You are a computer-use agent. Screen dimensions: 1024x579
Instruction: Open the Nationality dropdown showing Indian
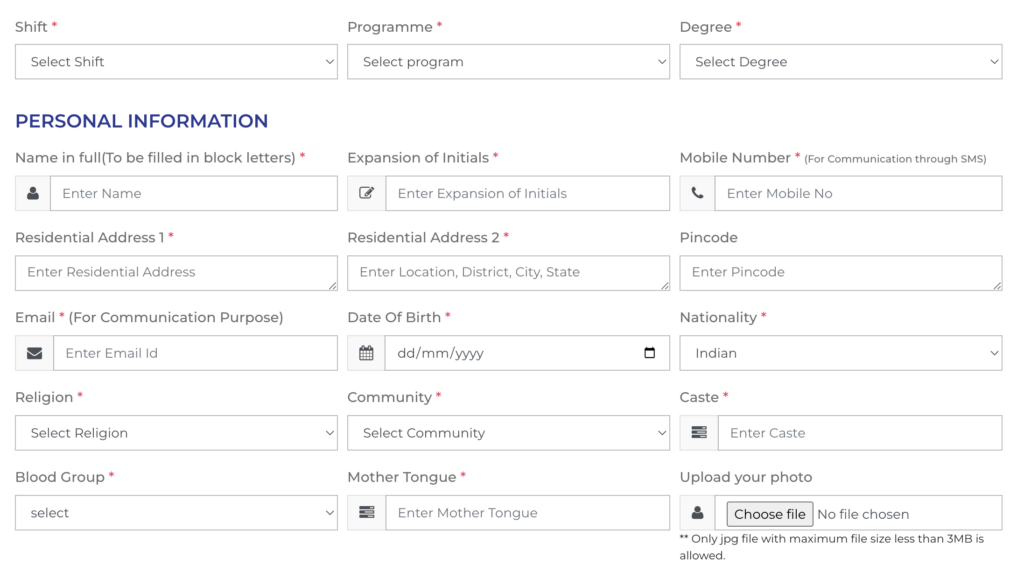pos(840,353)
